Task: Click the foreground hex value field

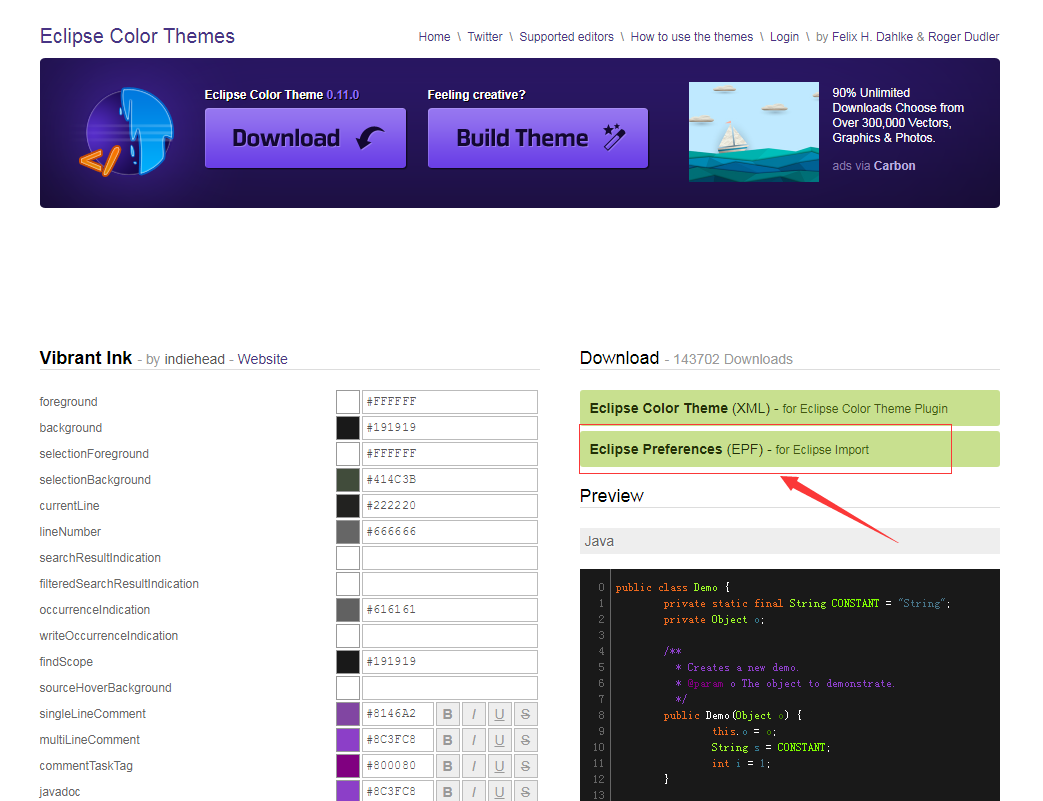Action: [450, 402]
